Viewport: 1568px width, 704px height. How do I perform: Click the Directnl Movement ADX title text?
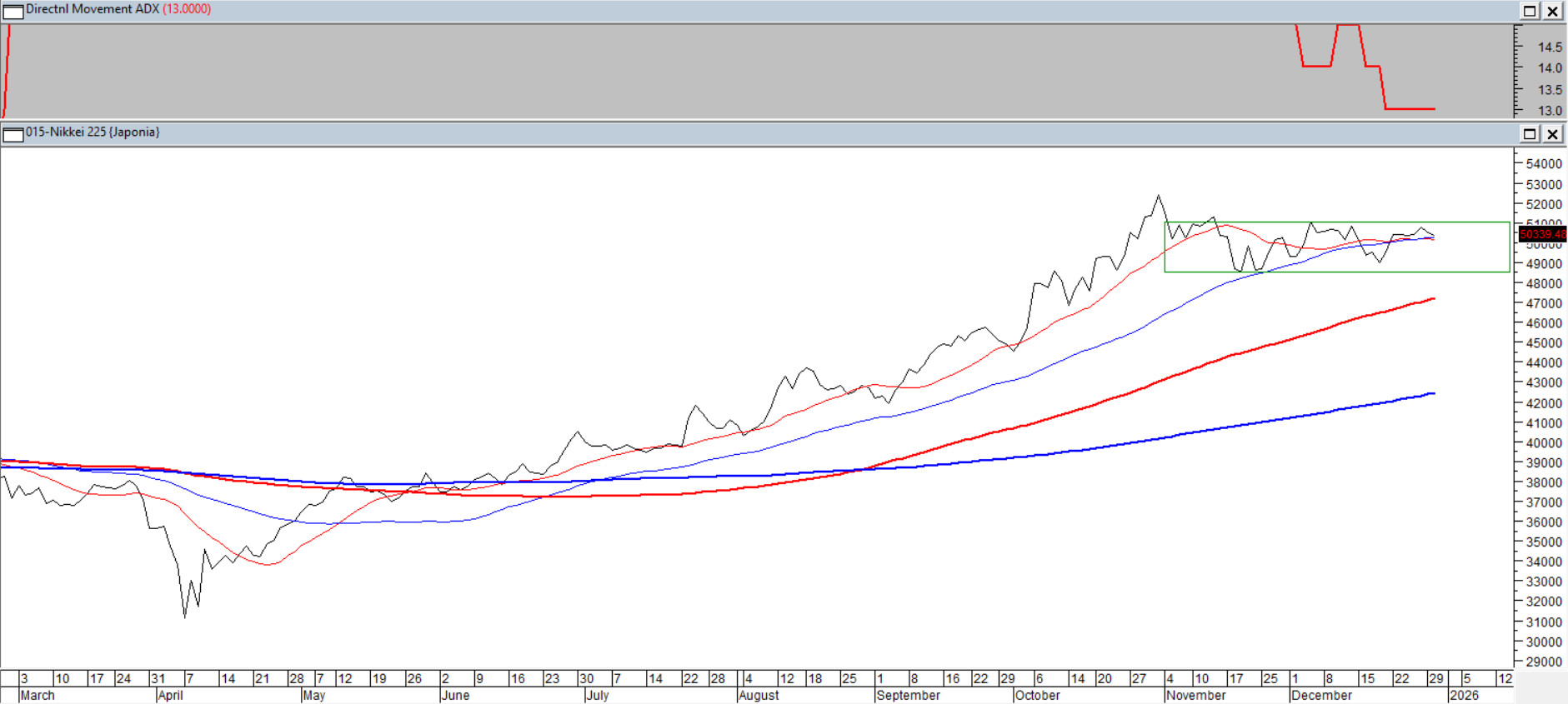click(x=92, y=9)
